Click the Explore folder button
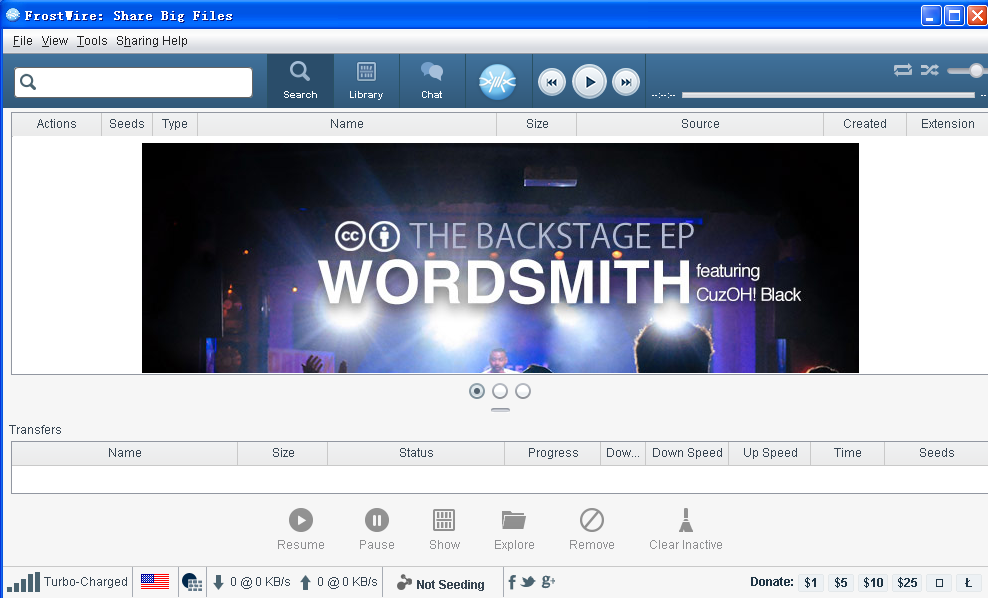 tap(514, 529)
